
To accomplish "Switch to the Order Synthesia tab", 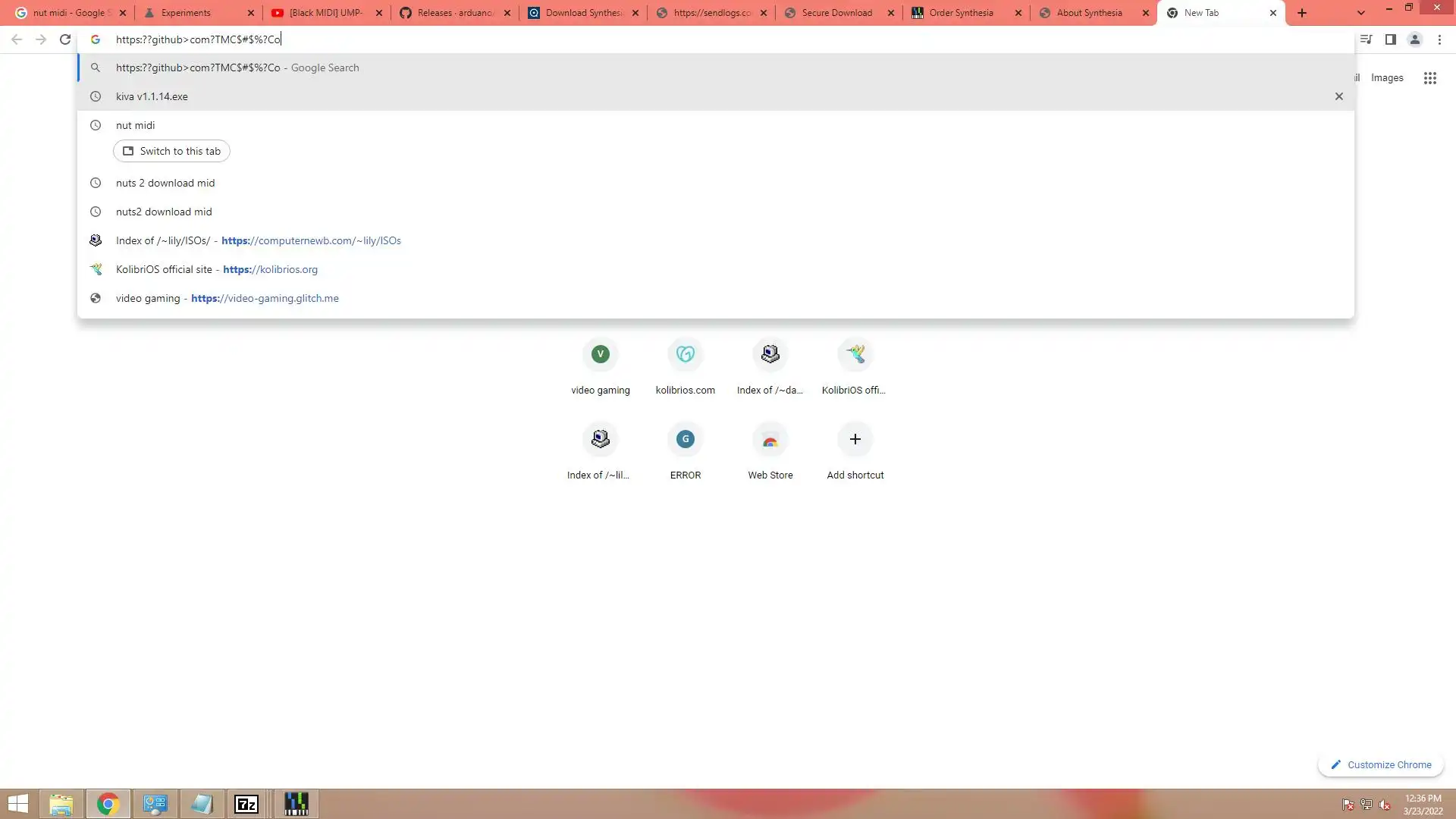I will [x=961, y=13].
